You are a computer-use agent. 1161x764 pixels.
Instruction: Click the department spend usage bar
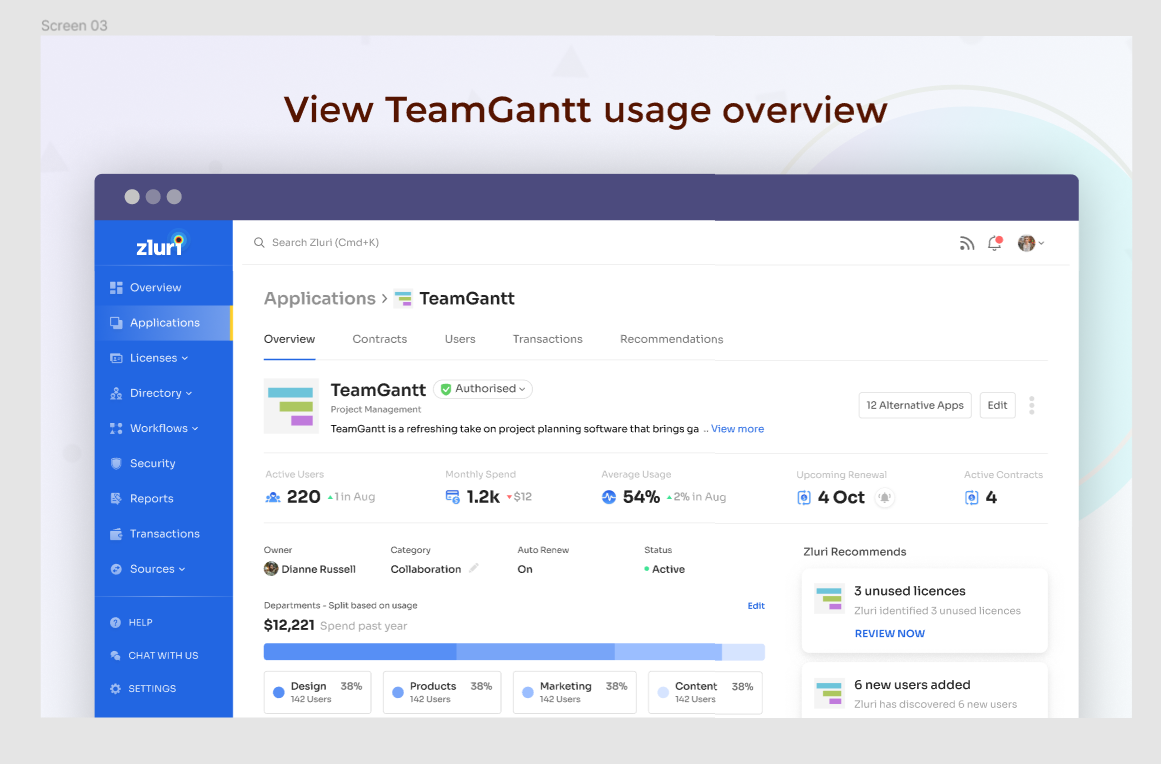(514, 651)
